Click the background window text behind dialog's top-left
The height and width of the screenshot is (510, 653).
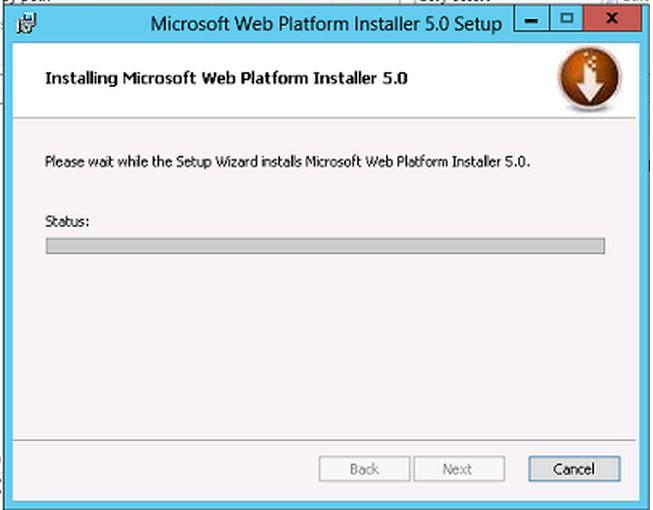26,2
